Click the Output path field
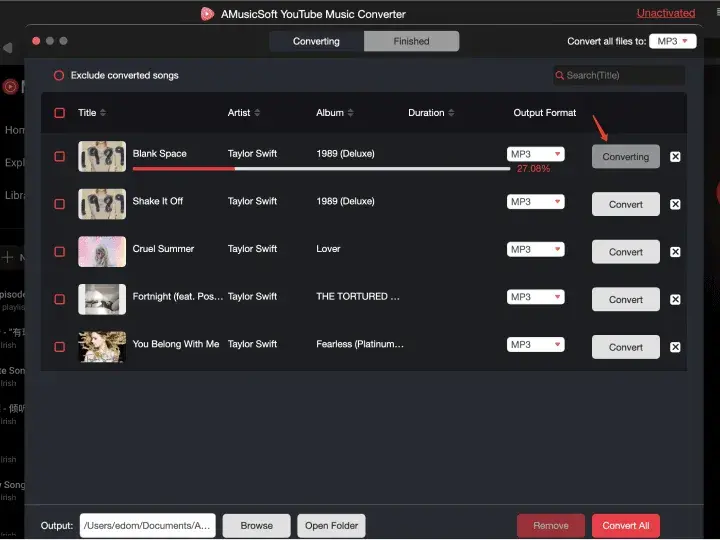Viewport: 720px width, 540px height. pyautogui.click(x=147, y=526)
